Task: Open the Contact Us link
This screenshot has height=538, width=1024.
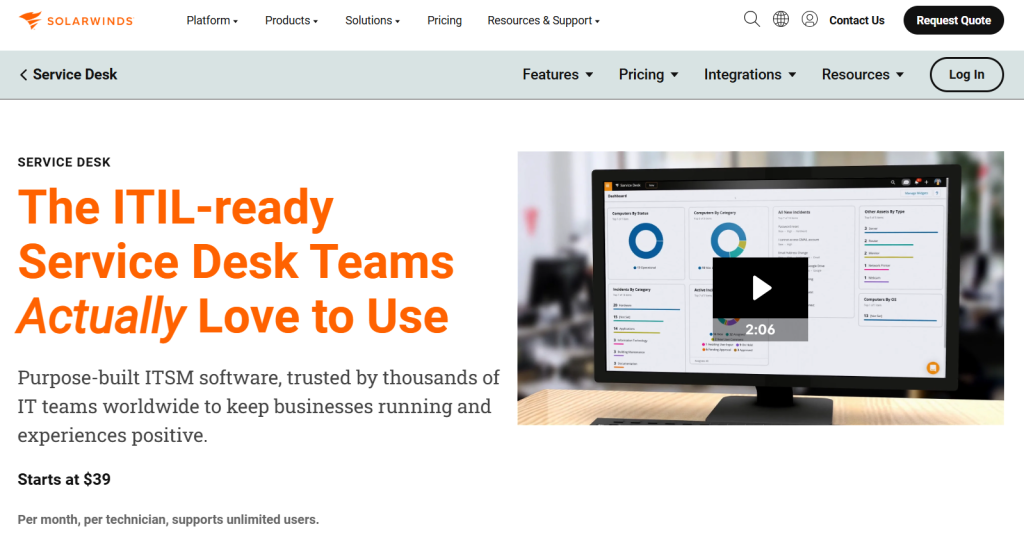Action: (x=856, y=20)
